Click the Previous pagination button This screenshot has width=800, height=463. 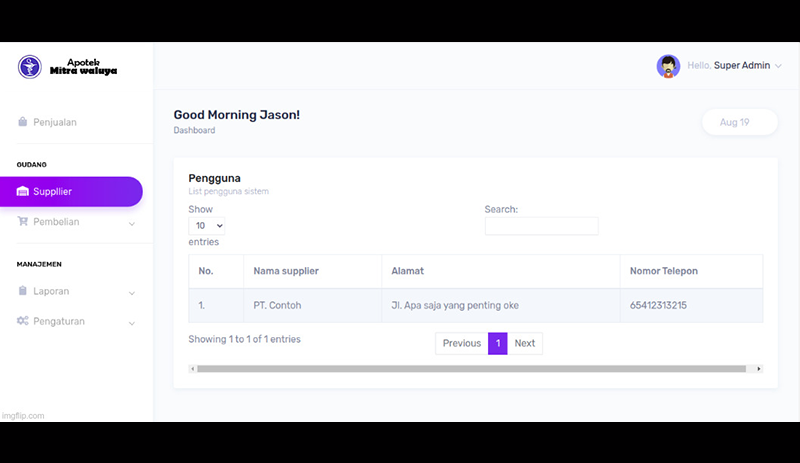pyautogui.click(x=461, y=343)
